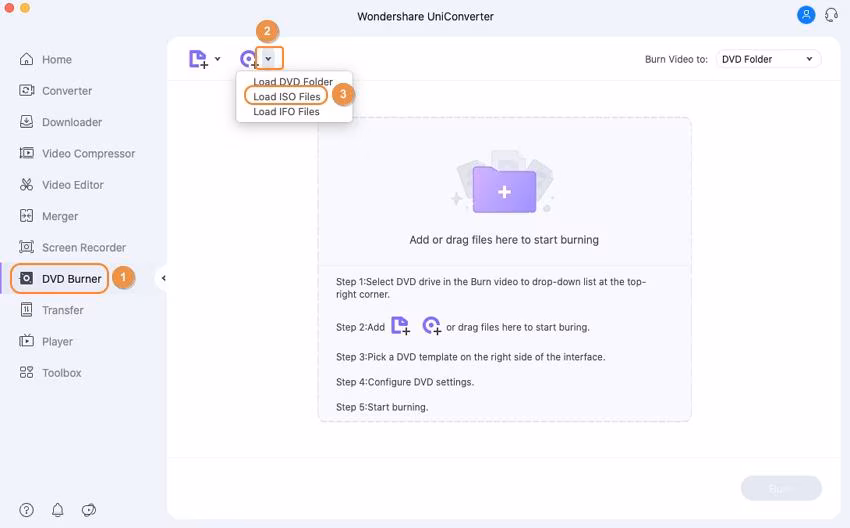
Task: Click 'Add or drag files here' text
Action: (504, 240)
